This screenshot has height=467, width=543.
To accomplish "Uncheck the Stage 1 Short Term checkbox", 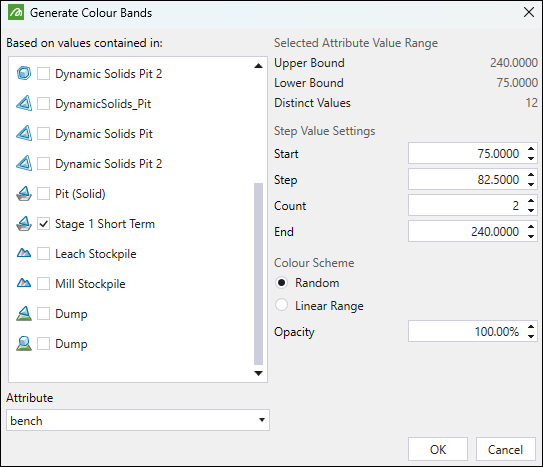I will tap(43, 224).
